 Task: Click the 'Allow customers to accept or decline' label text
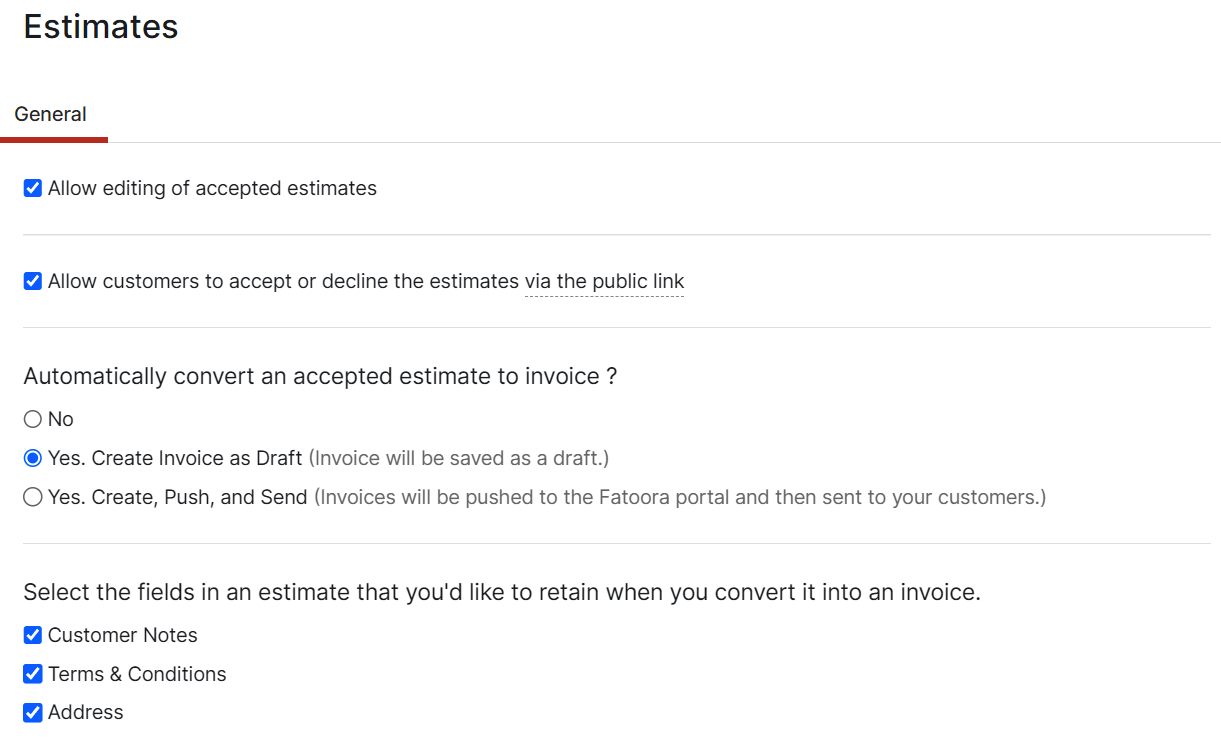(x=283, y=282)
